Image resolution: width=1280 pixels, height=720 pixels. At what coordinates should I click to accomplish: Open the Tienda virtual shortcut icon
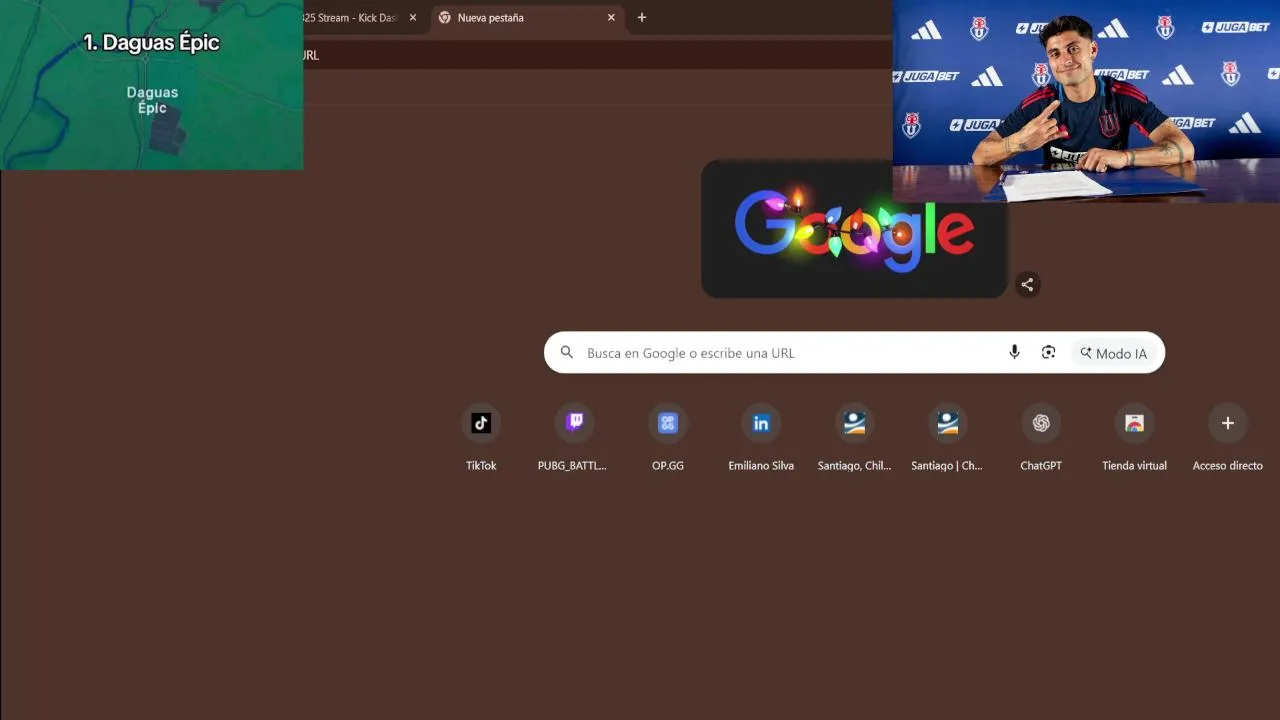click(x=1134, y=423)
